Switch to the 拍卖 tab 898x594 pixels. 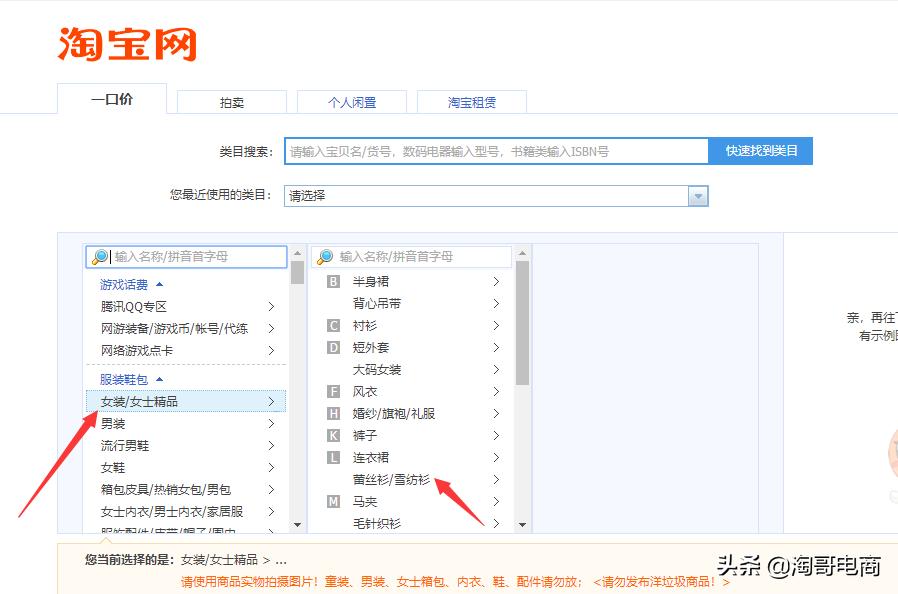[x=231, y=101]
